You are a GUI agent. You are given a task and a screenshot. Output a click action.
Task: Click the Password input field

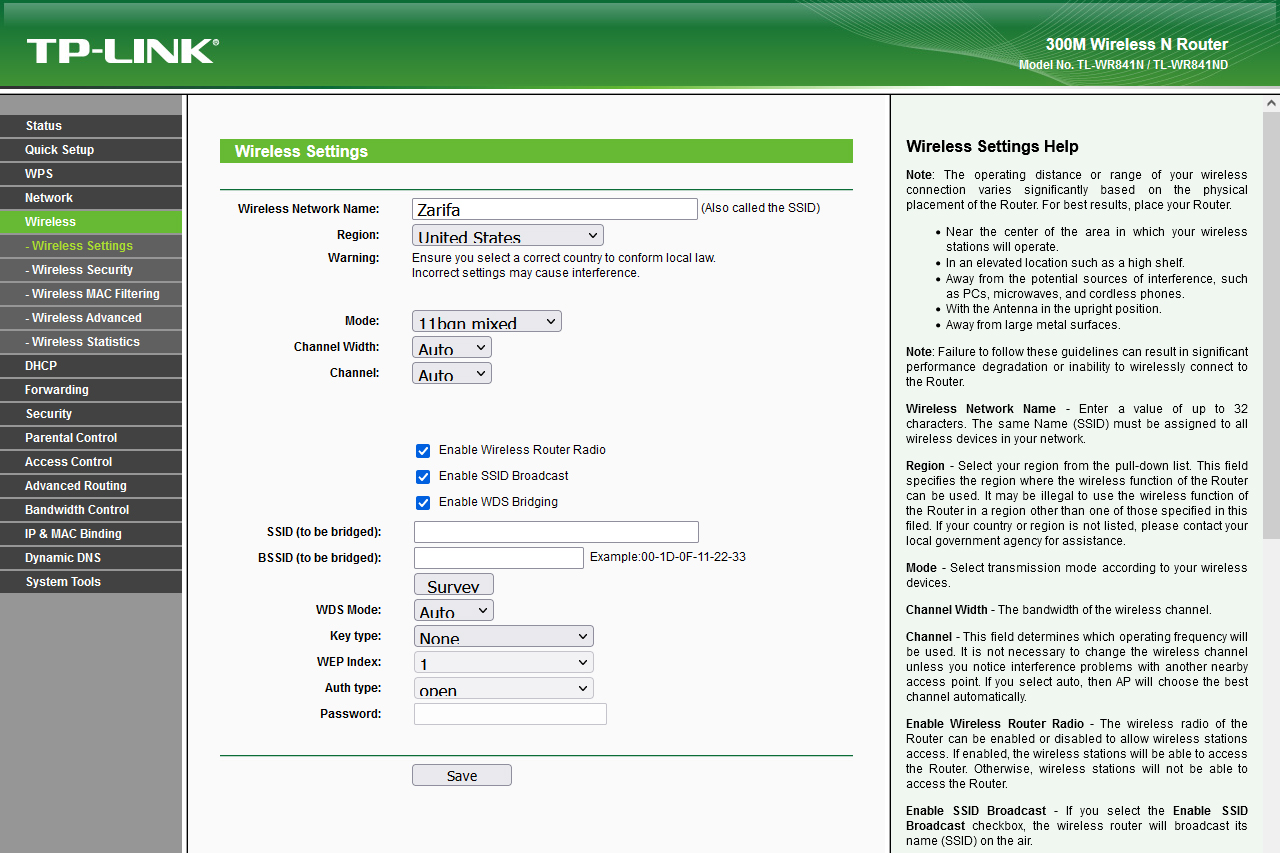pos(510,714)
